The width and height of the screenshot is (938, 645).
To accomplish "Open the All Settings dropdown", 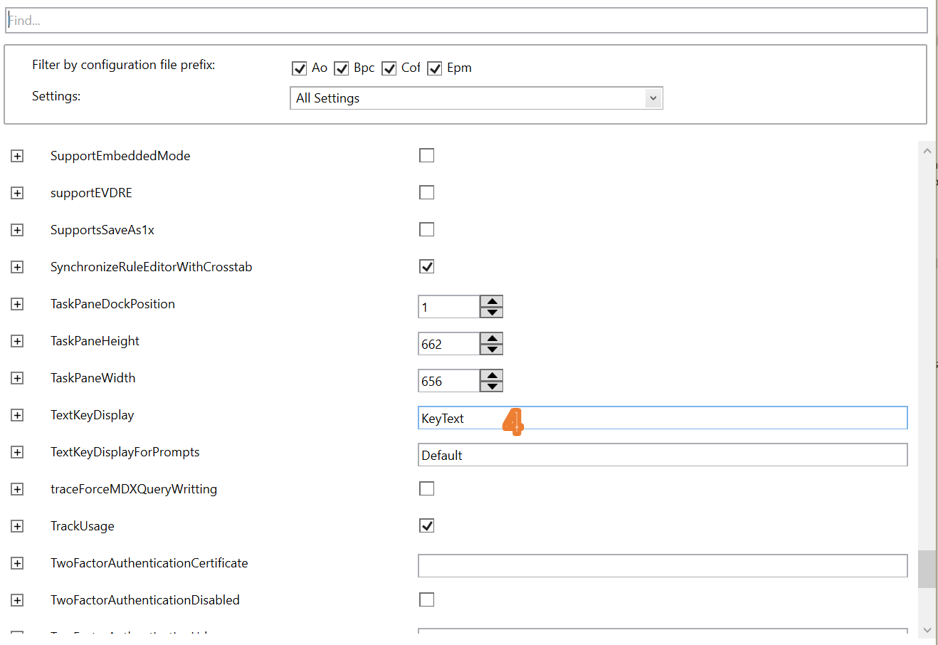I will 476,98.
